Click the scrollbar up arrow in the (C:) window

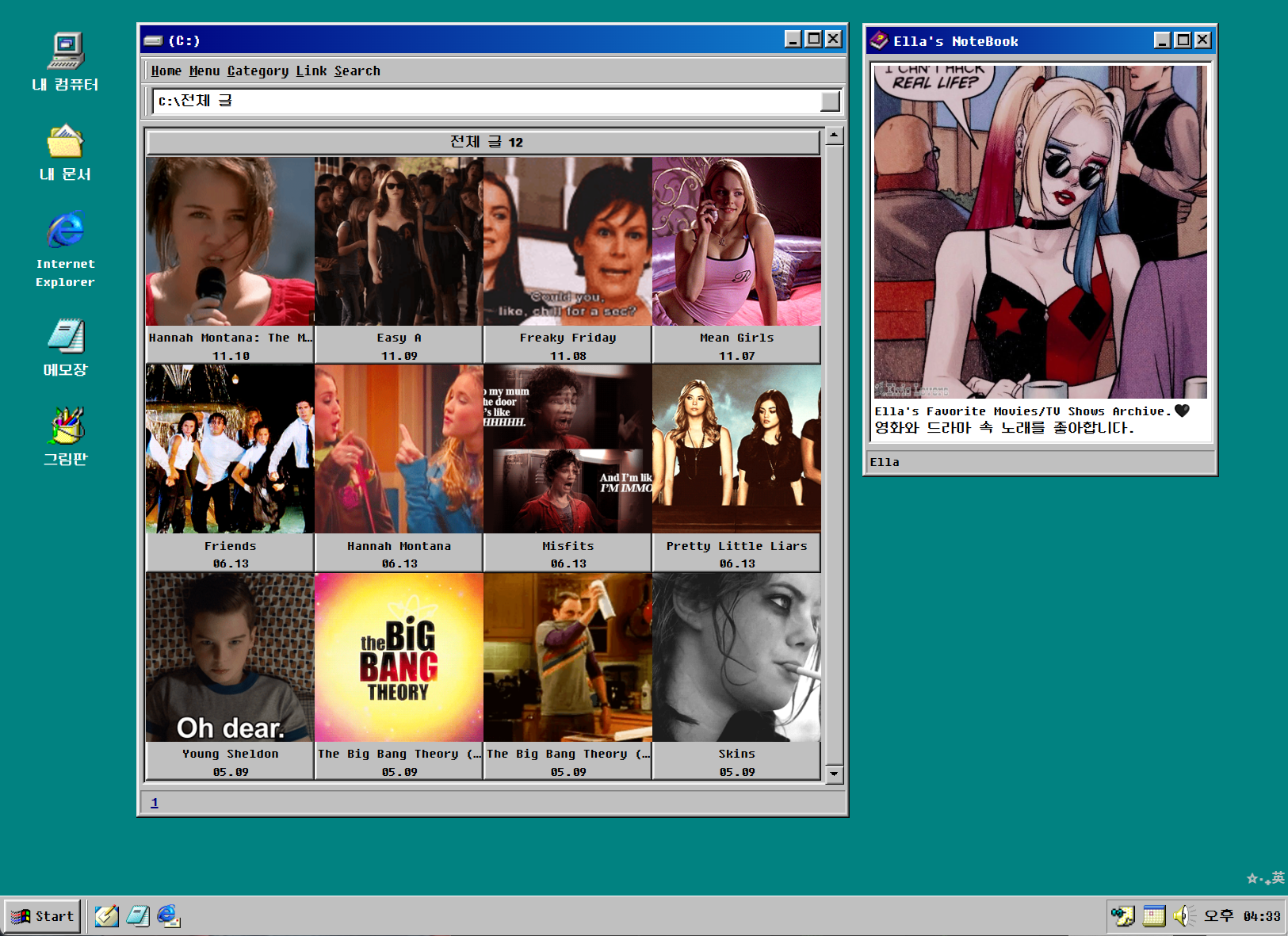coord(834,136)
